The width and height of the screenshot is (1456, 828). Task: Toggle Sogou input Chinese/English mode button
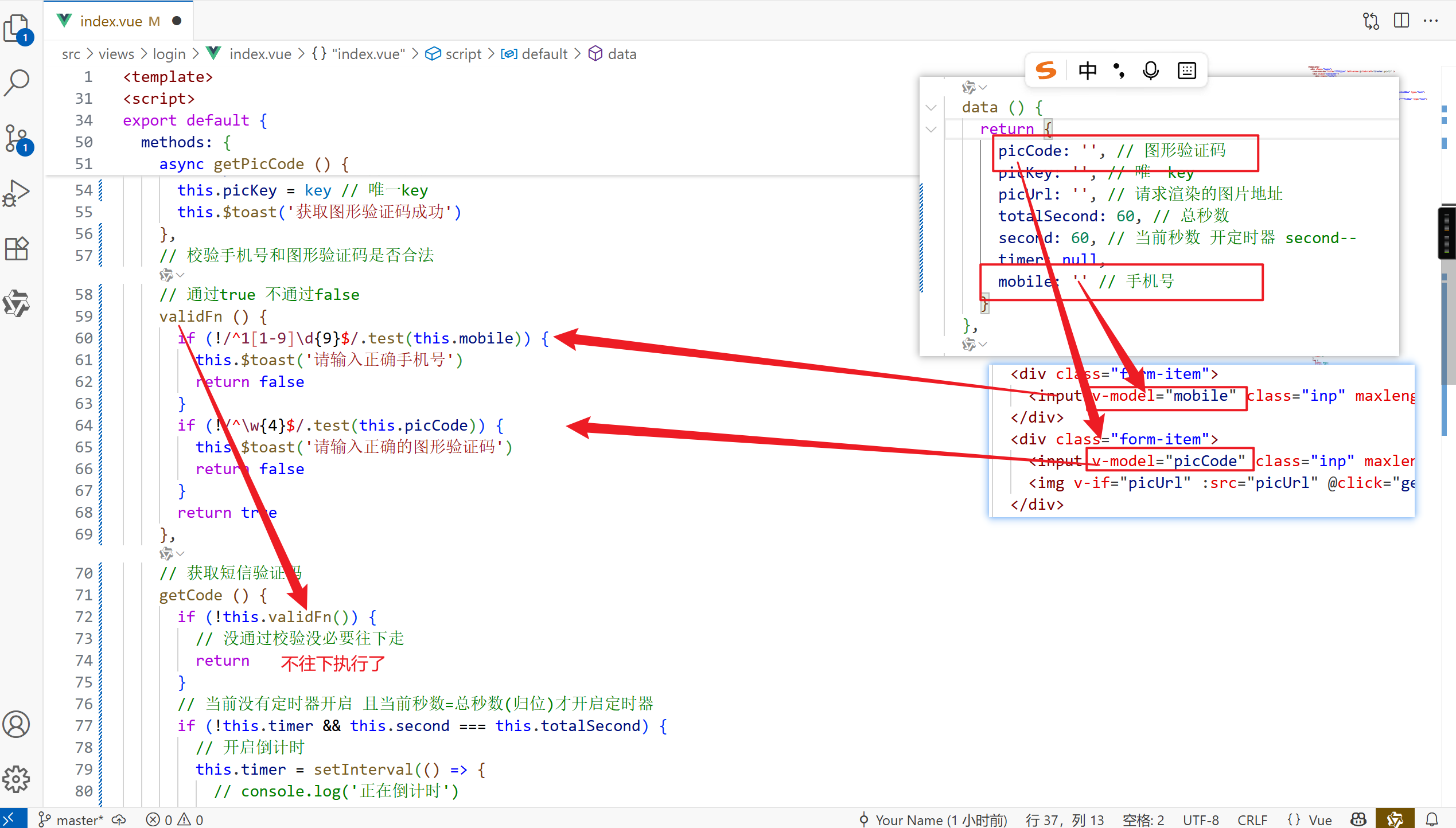pyautogui.click(x=1087, y=71)
